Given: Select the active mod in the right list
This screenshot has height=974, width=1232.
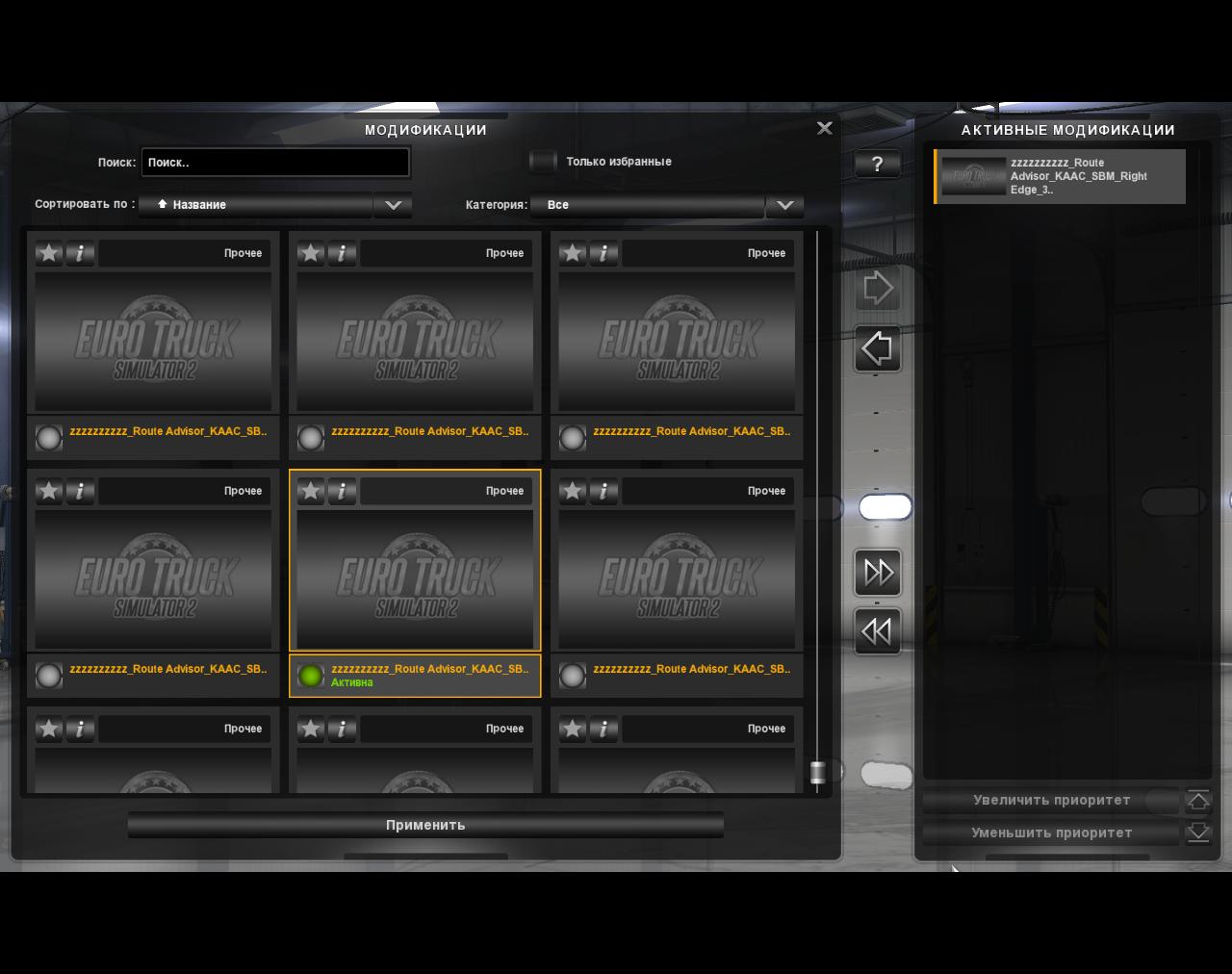Looking at the screenshot, I should click(1060, 176).
